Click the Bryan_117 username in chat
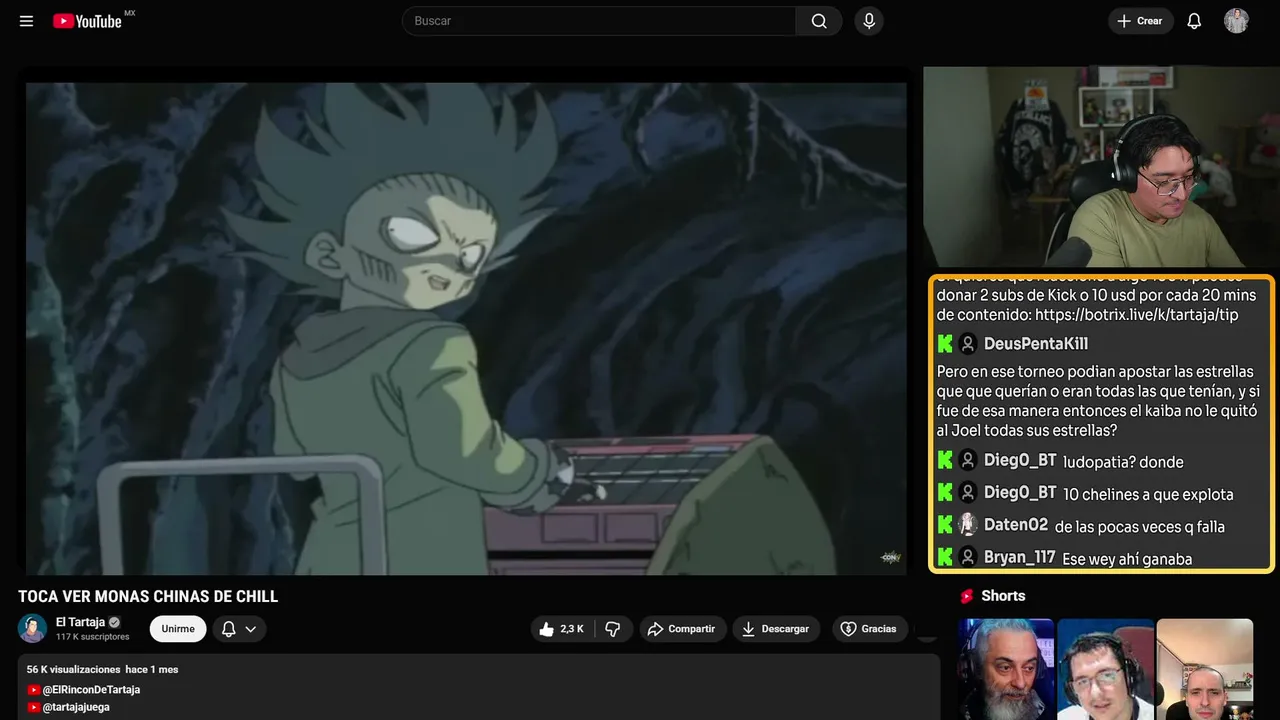Screen dimensions: 1280x720 [1020, 558]
